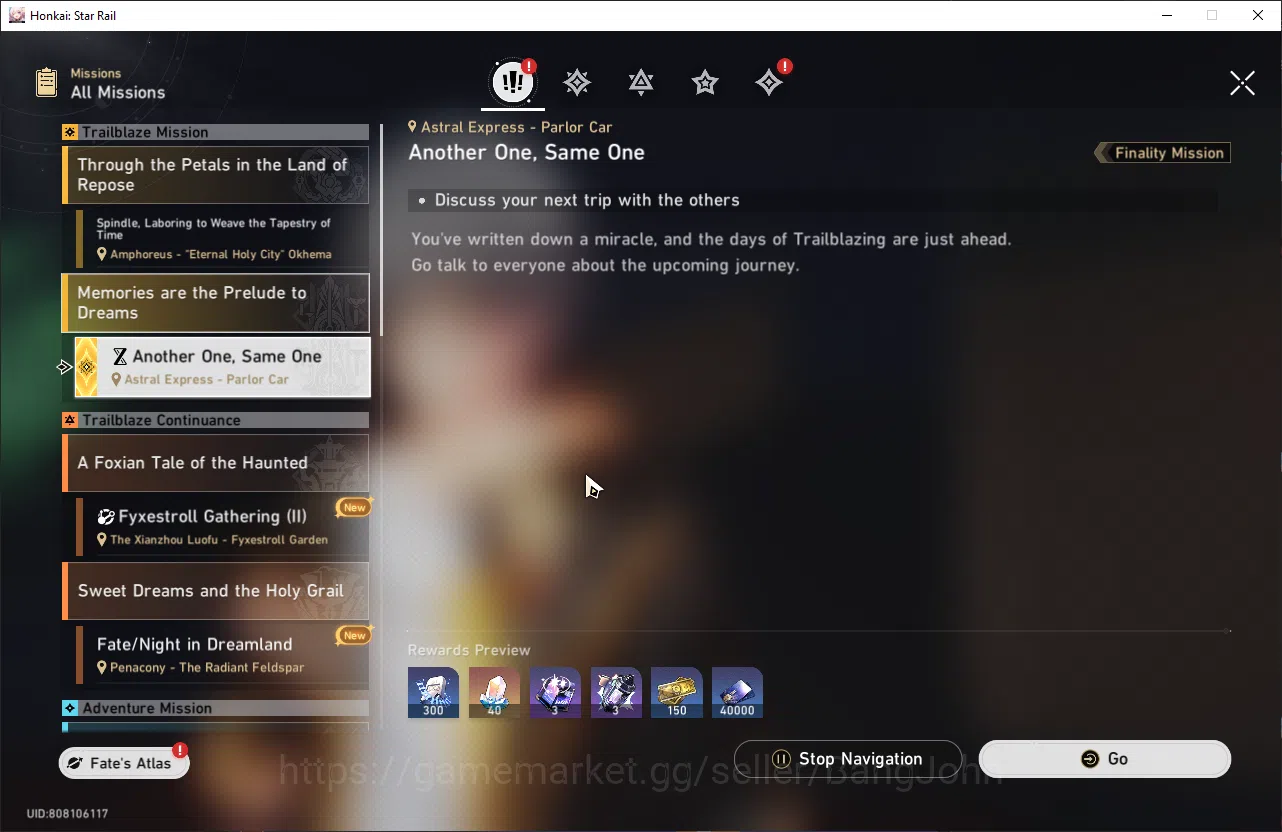Click the Trailblaze Continuance header icon
Screen dimensions: 1282x832
[x=70, y=420]
